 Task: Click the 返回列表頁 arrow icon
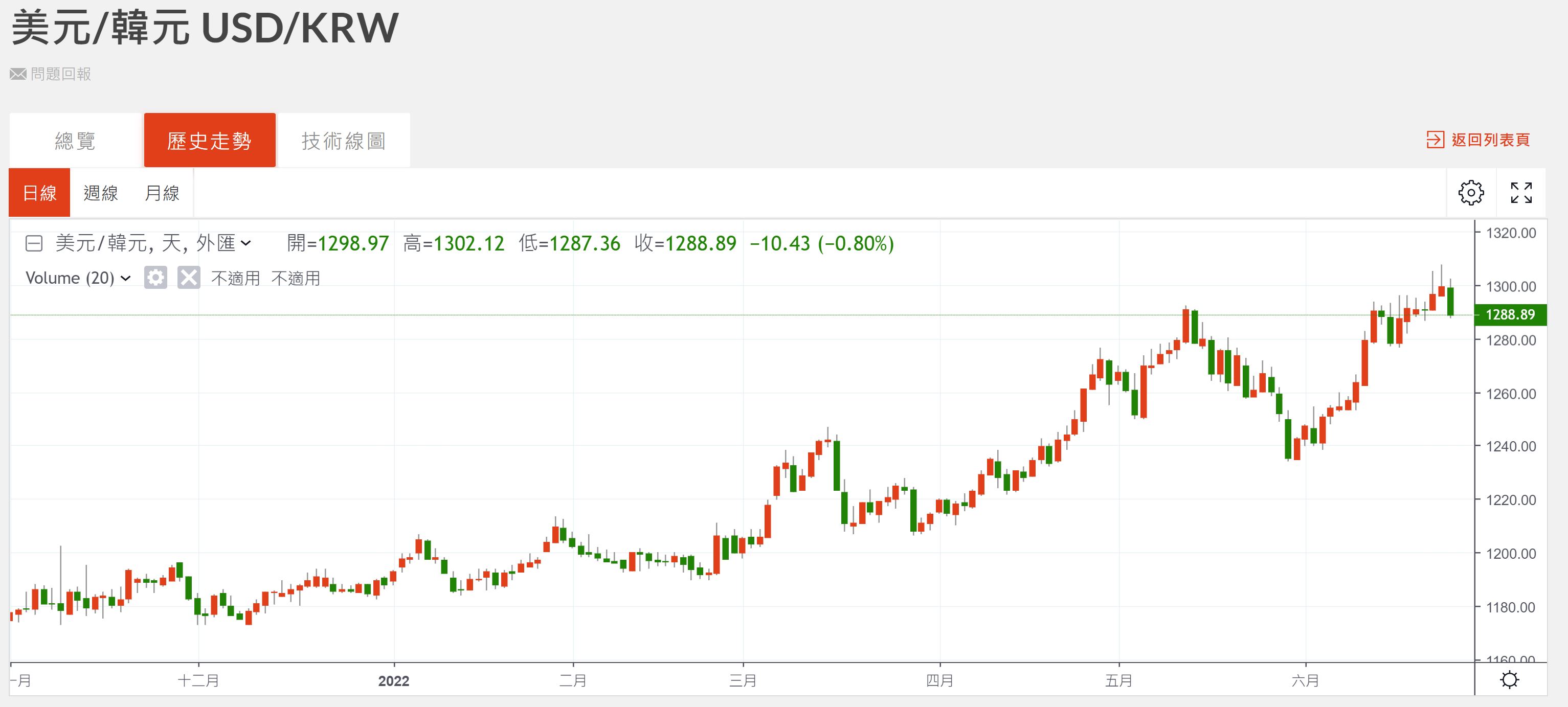(1435, 140)
